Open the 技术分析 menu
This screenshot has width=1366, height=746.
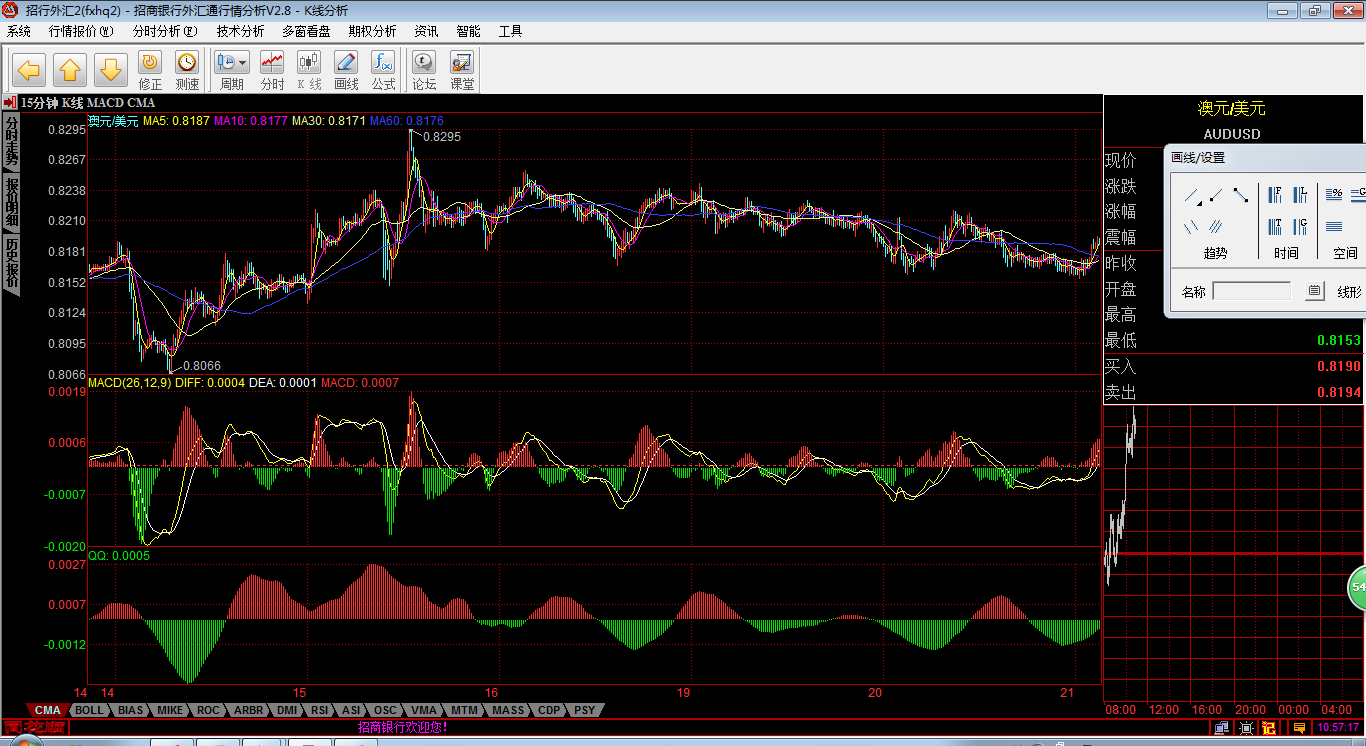click(x=240, y=31)
